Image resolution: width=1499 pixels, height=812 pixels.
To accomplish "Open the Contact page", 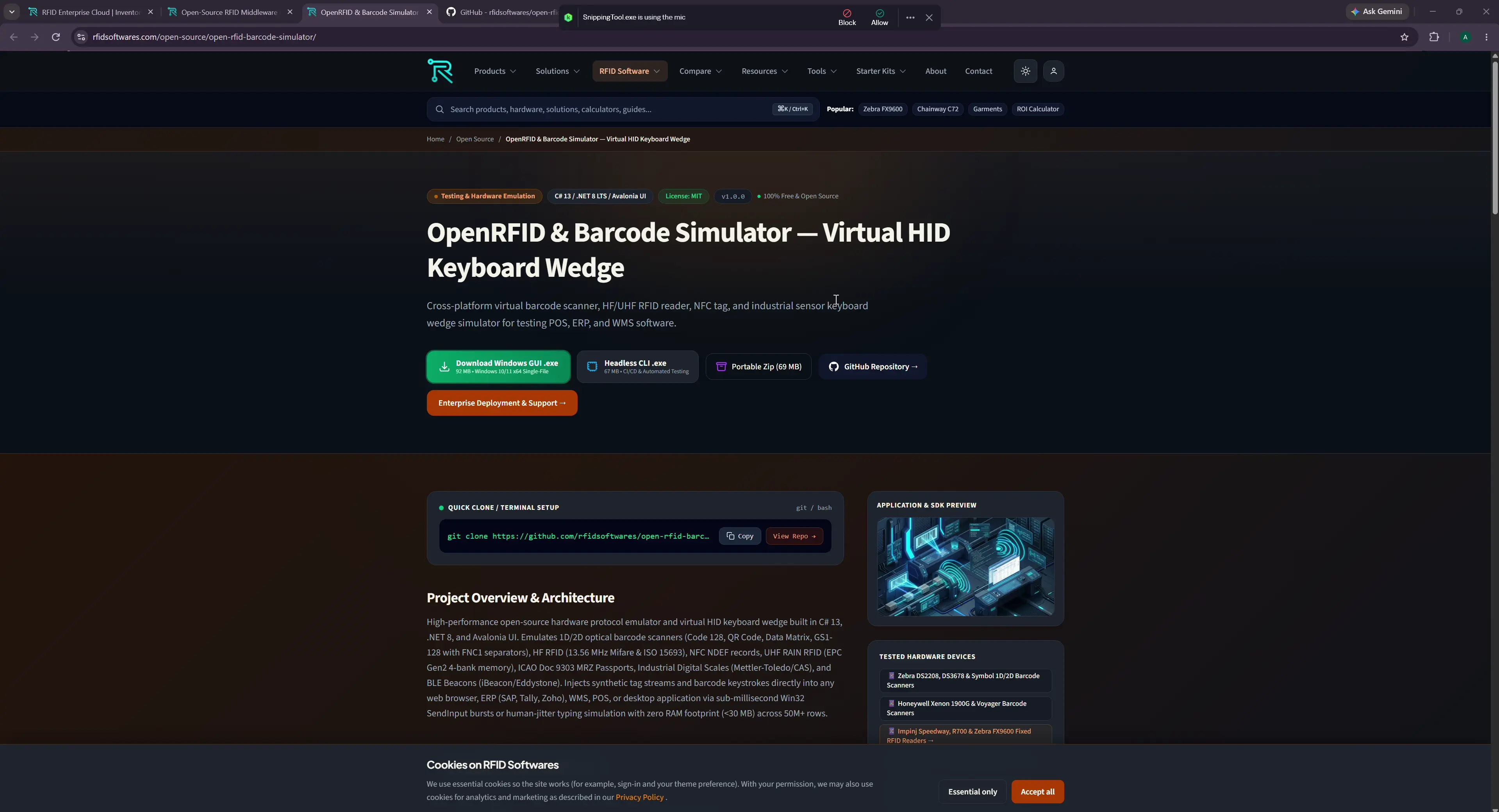I will (x=978, y=71).
